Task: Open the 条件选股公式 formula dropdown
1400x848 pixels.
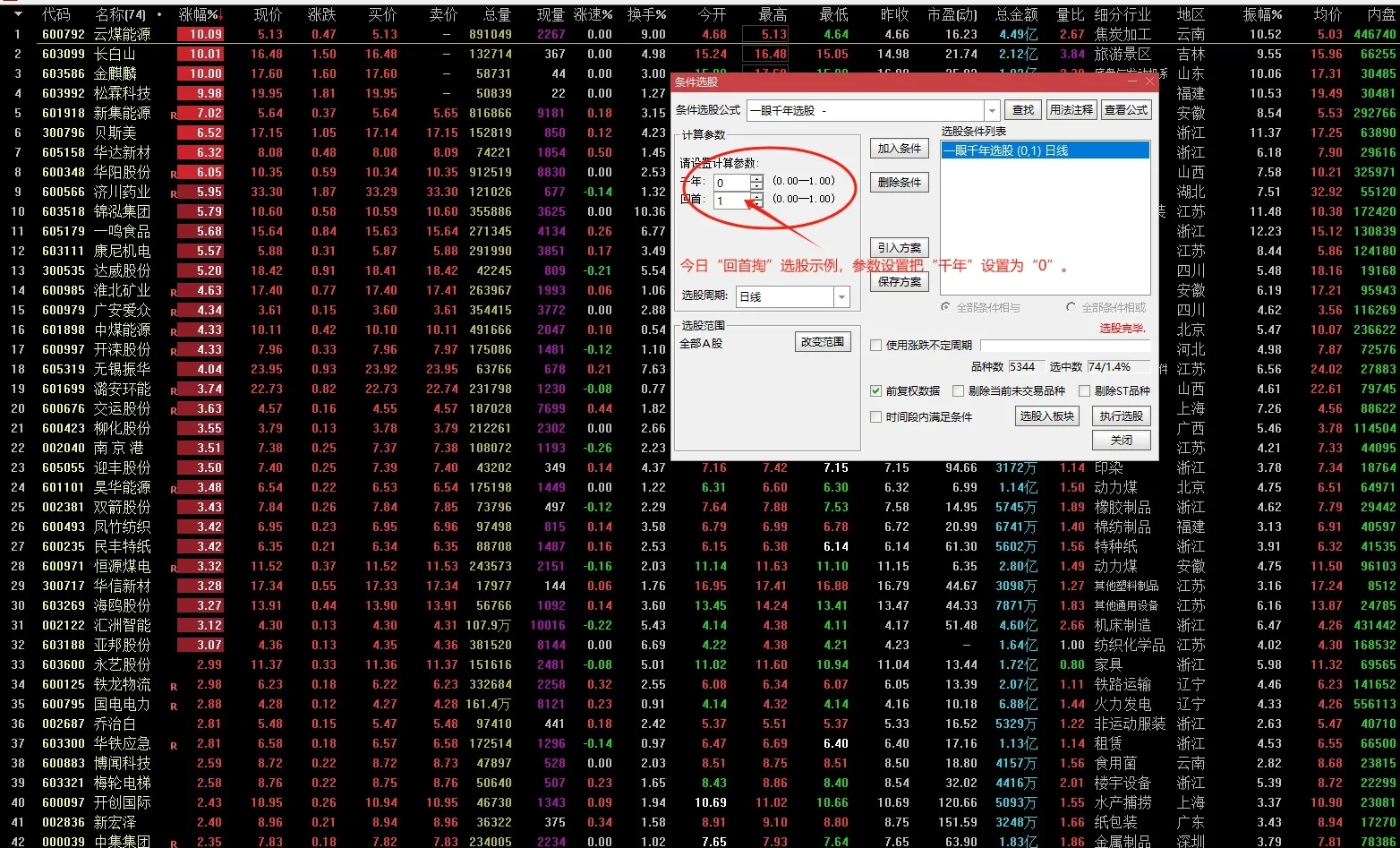Action: tap(992, 110)
